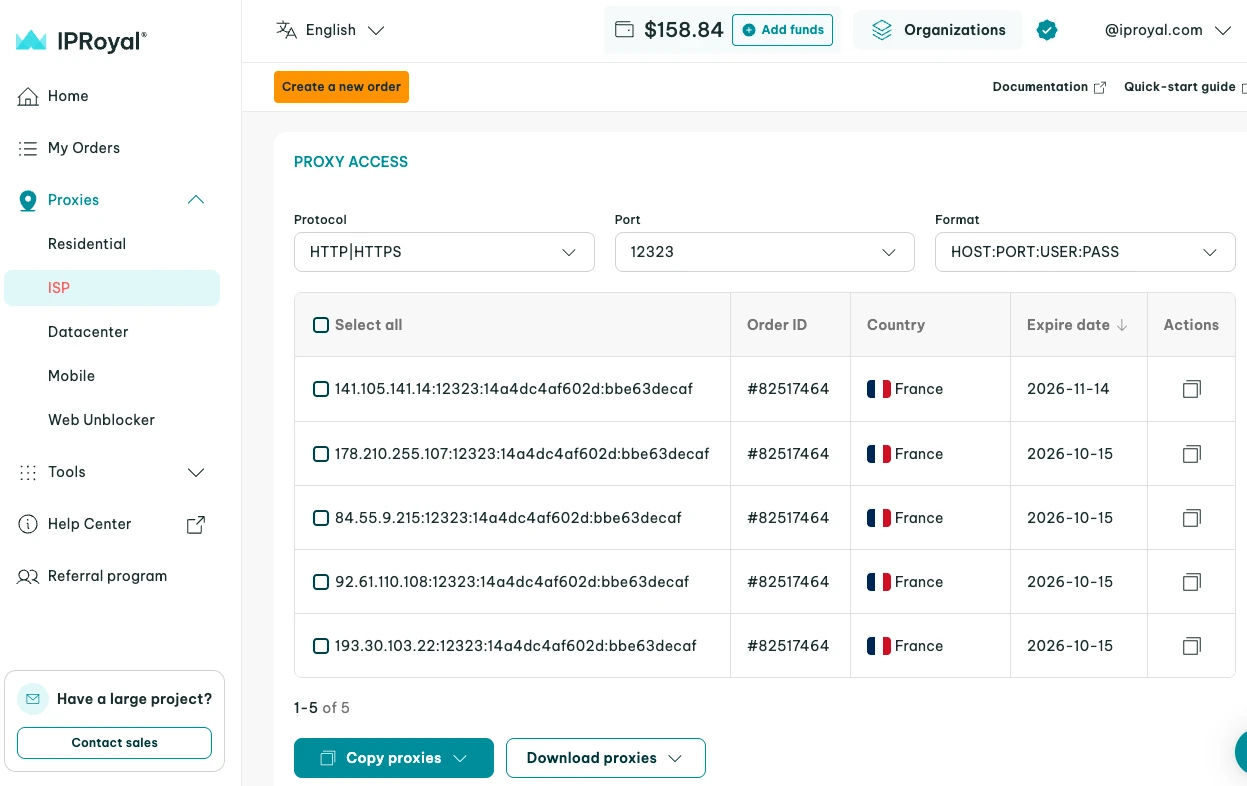This screenshot has height=786, width=1247.
Task: Open the Format HOST:PORT:USER:PASS dropdown
Action: pos(1085,252)
